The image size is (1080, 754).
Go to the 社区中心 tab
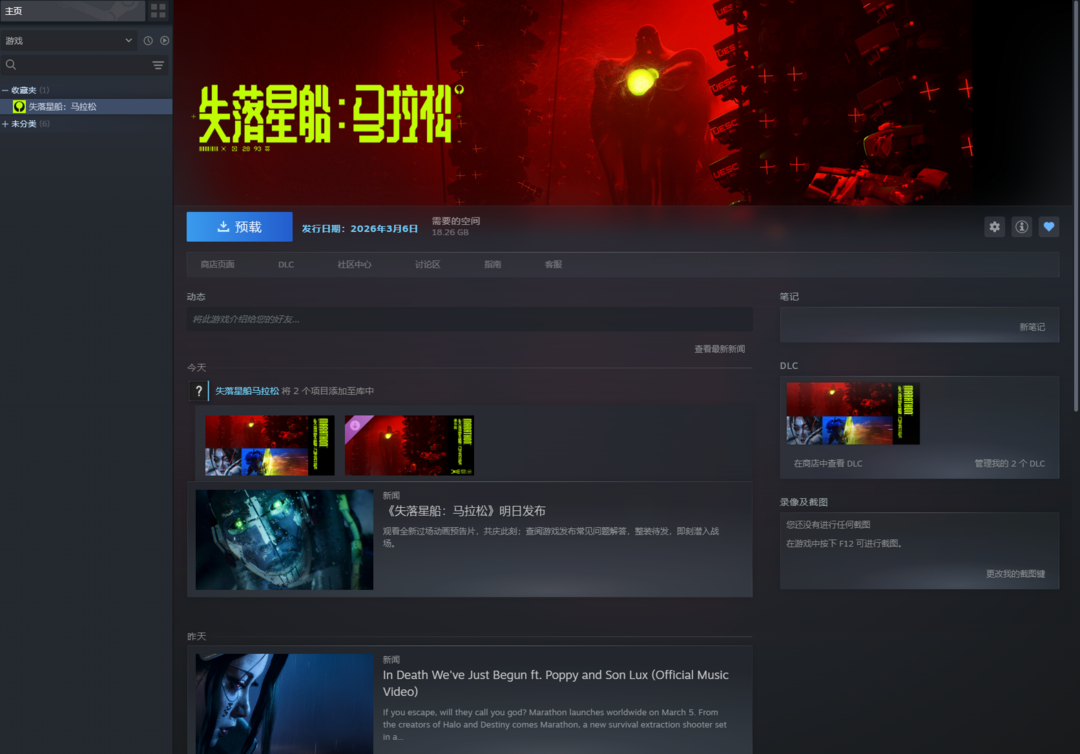click(354, 265)
